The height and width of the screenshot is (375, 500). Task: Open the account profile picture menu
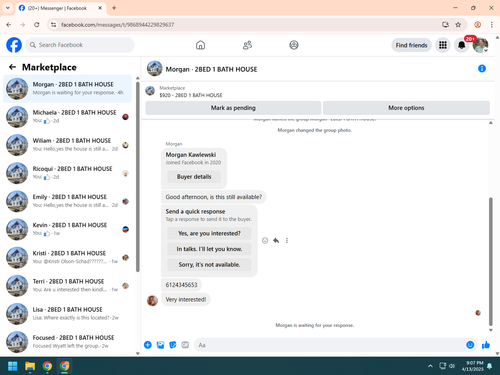(x=480, y=45)
